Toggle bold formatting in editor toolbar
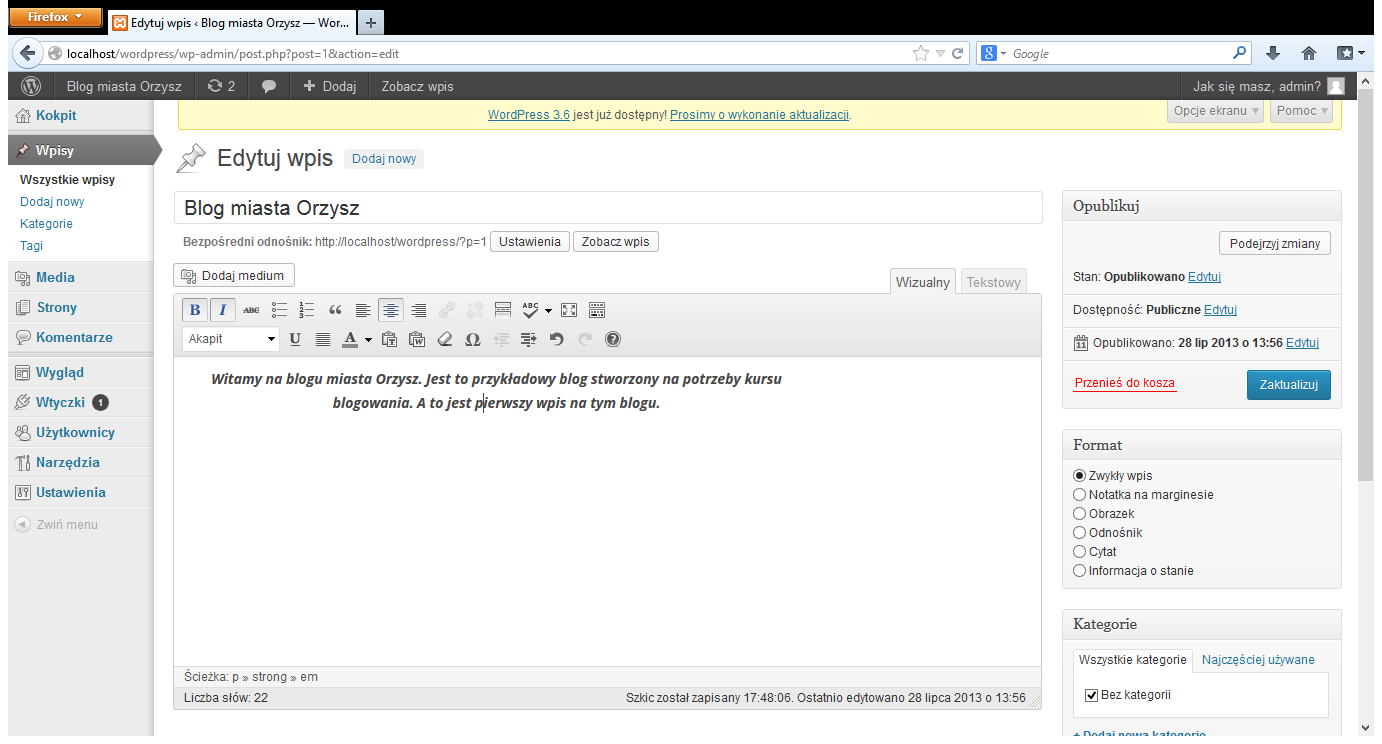Viewport: 1382px width, 744px height. pyautogui.click(x=195, y=310)
